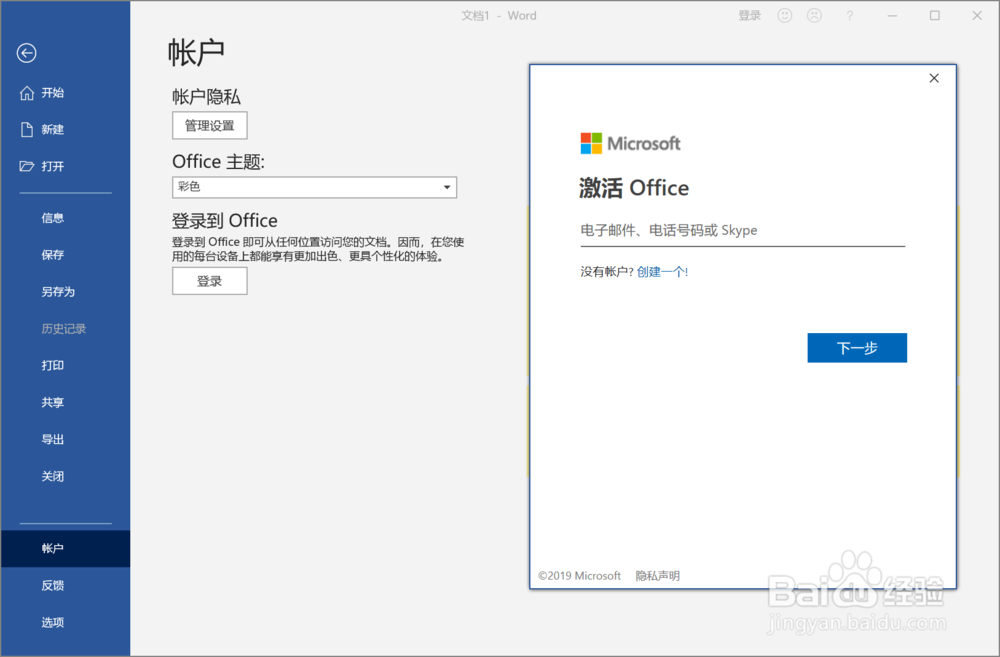Click the question mark help icon
Image resolution: width=1000 pixels, height=657 pixels.
click(849, 16)
